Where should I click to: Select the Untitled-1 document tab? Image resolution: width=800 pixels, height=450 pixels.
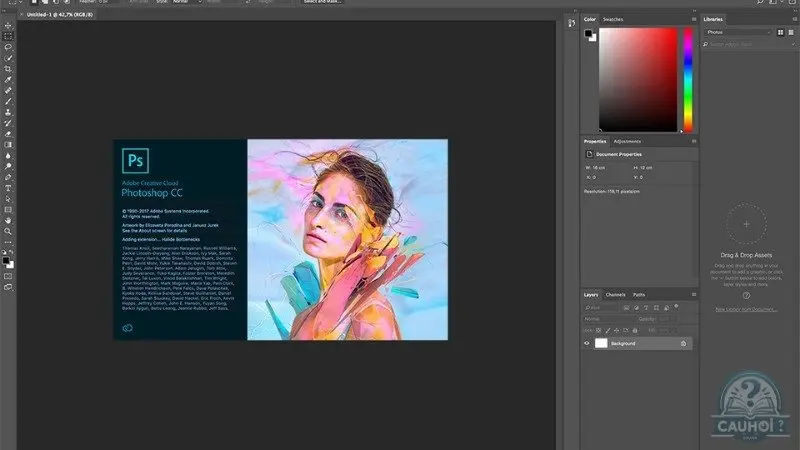point(60,15)
